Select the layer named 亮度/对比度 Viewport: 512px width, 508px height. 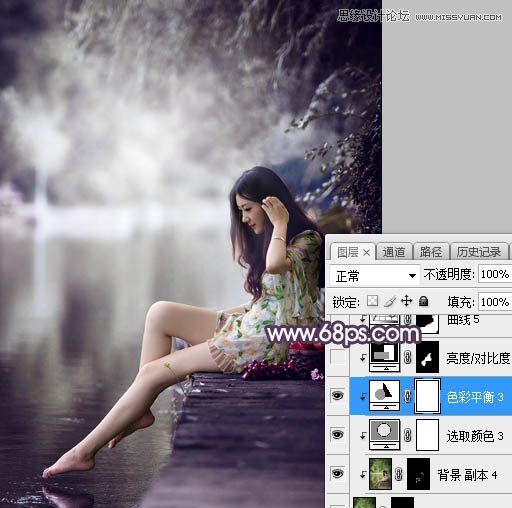click(478, 358)
